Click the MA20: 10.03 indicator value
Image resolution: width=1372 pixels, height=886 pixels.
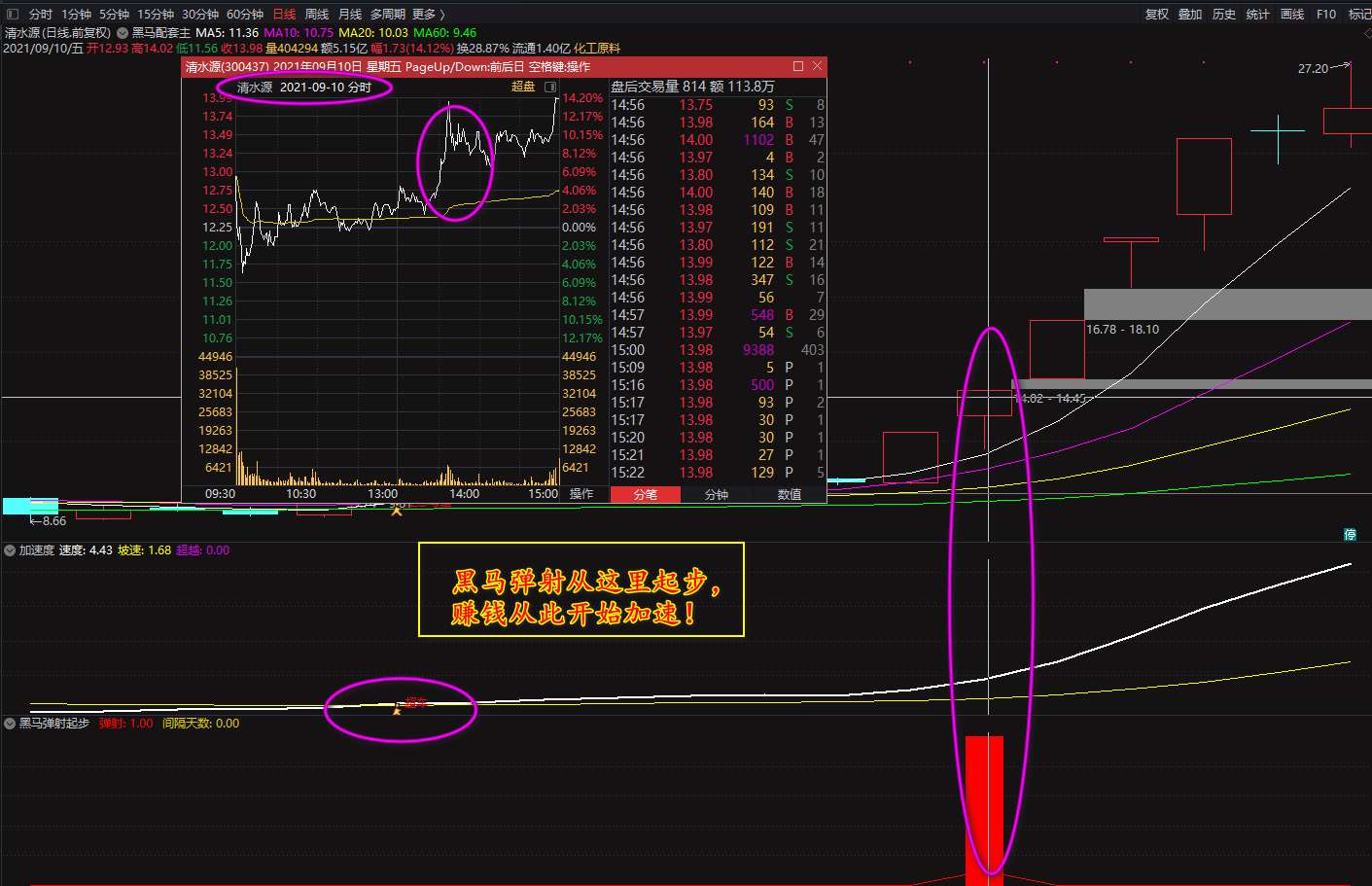(x=373, y=33)
